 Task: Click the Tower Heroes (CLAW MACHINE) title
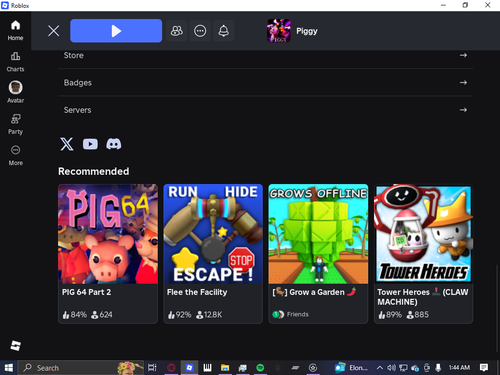pos(423,297)
